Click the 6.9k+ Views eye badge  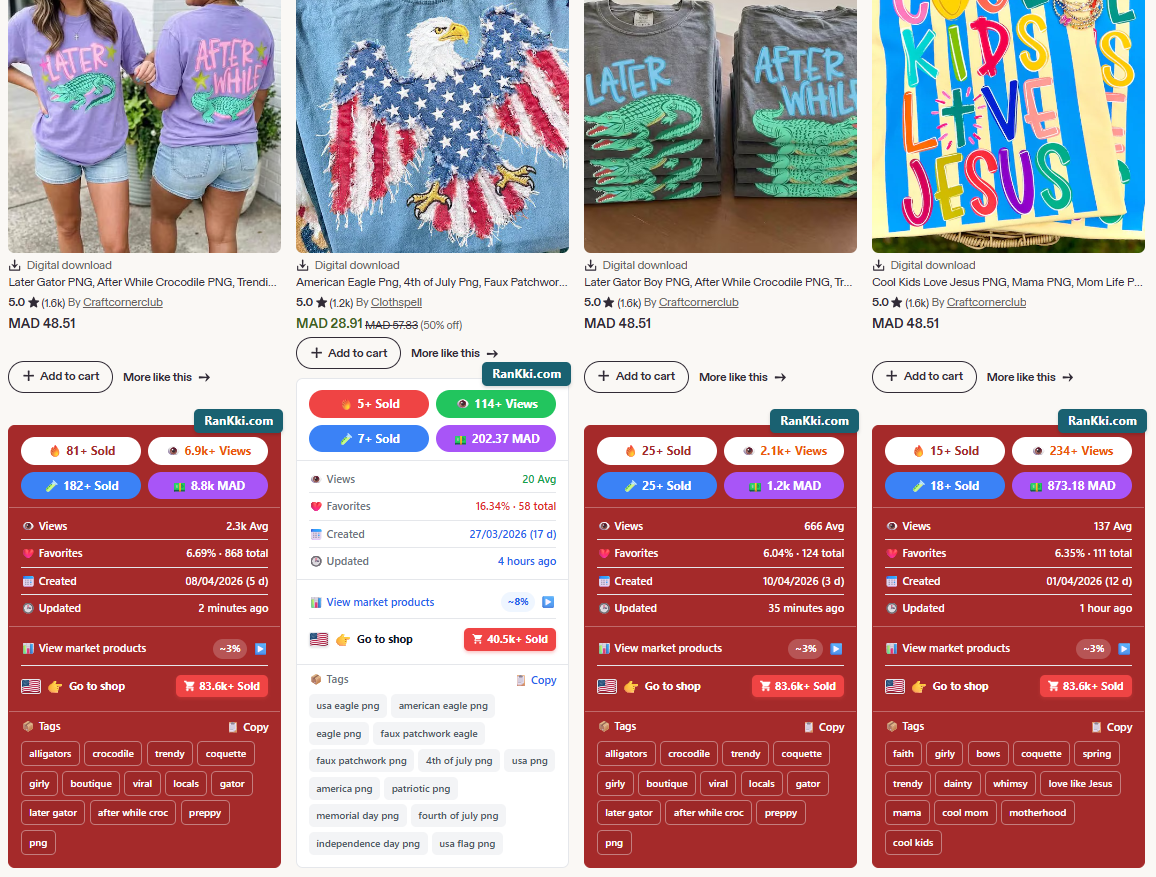(x=208, y=451)
